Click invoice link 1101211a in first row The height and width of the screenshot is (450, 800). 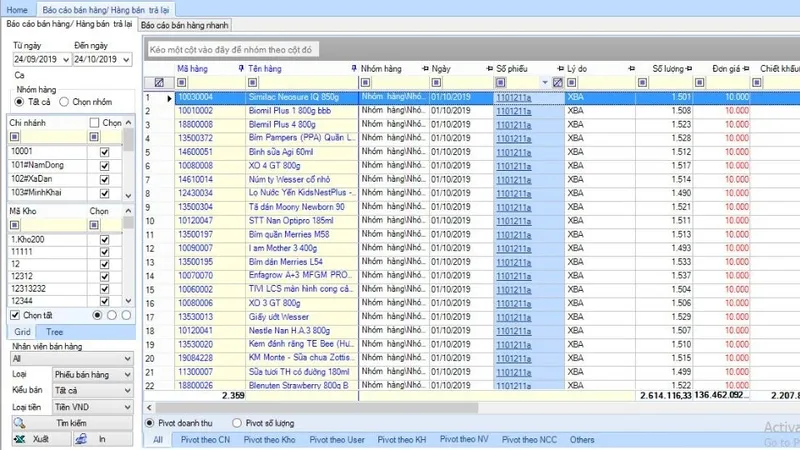coord(512,98)
